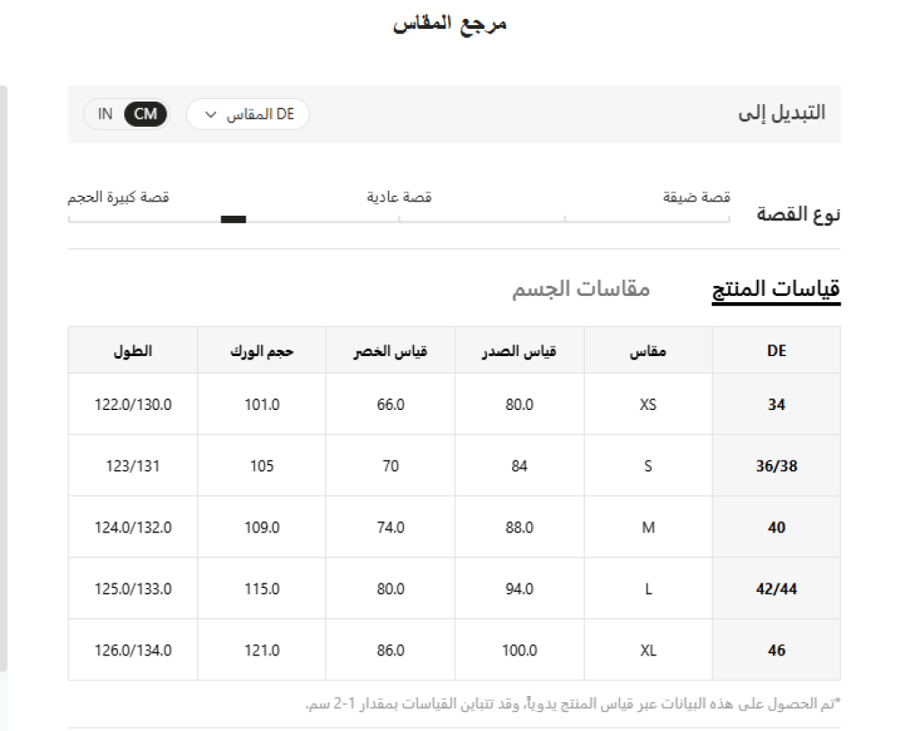Click the 101.0 hip value
This screenshot has width=900, height=731.
click(x=262, y=405)
